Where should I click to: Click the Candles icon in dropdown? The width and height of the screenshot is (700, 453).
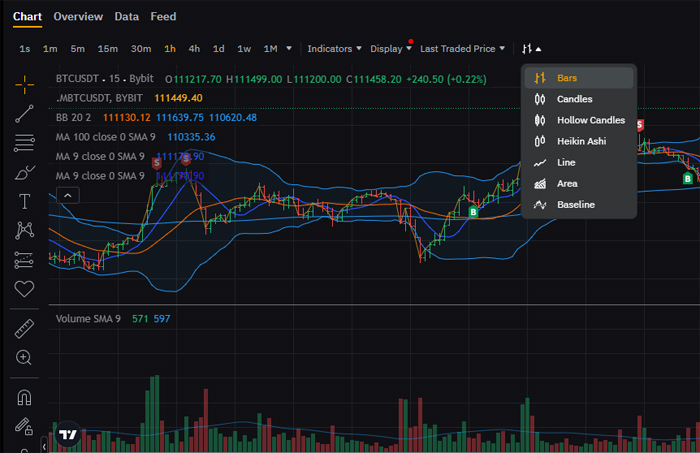[x=540, y=99]
